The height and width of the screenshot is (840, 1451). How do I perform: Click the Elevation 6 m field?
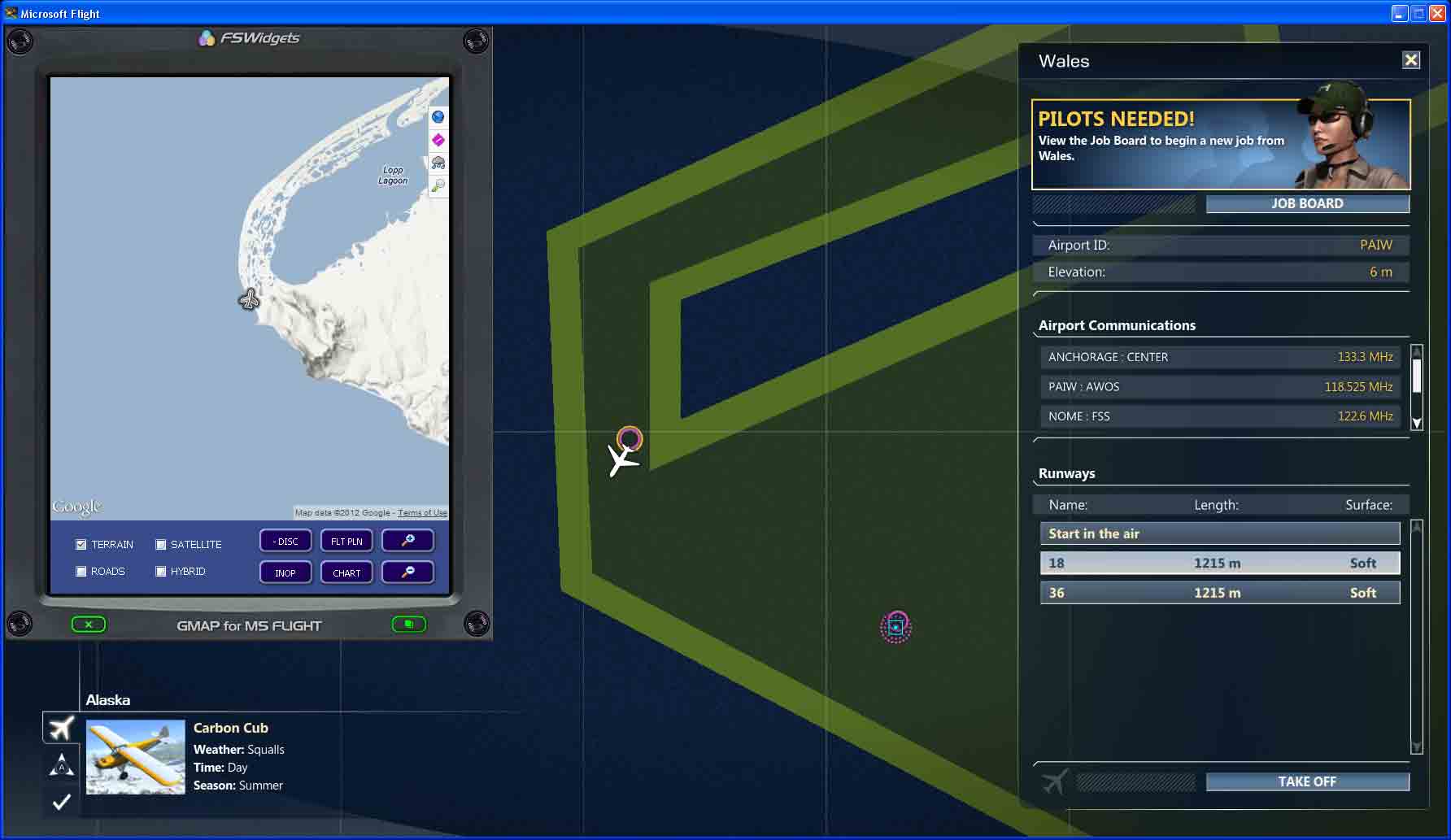pyautogui.click(x=1220, y=272)
